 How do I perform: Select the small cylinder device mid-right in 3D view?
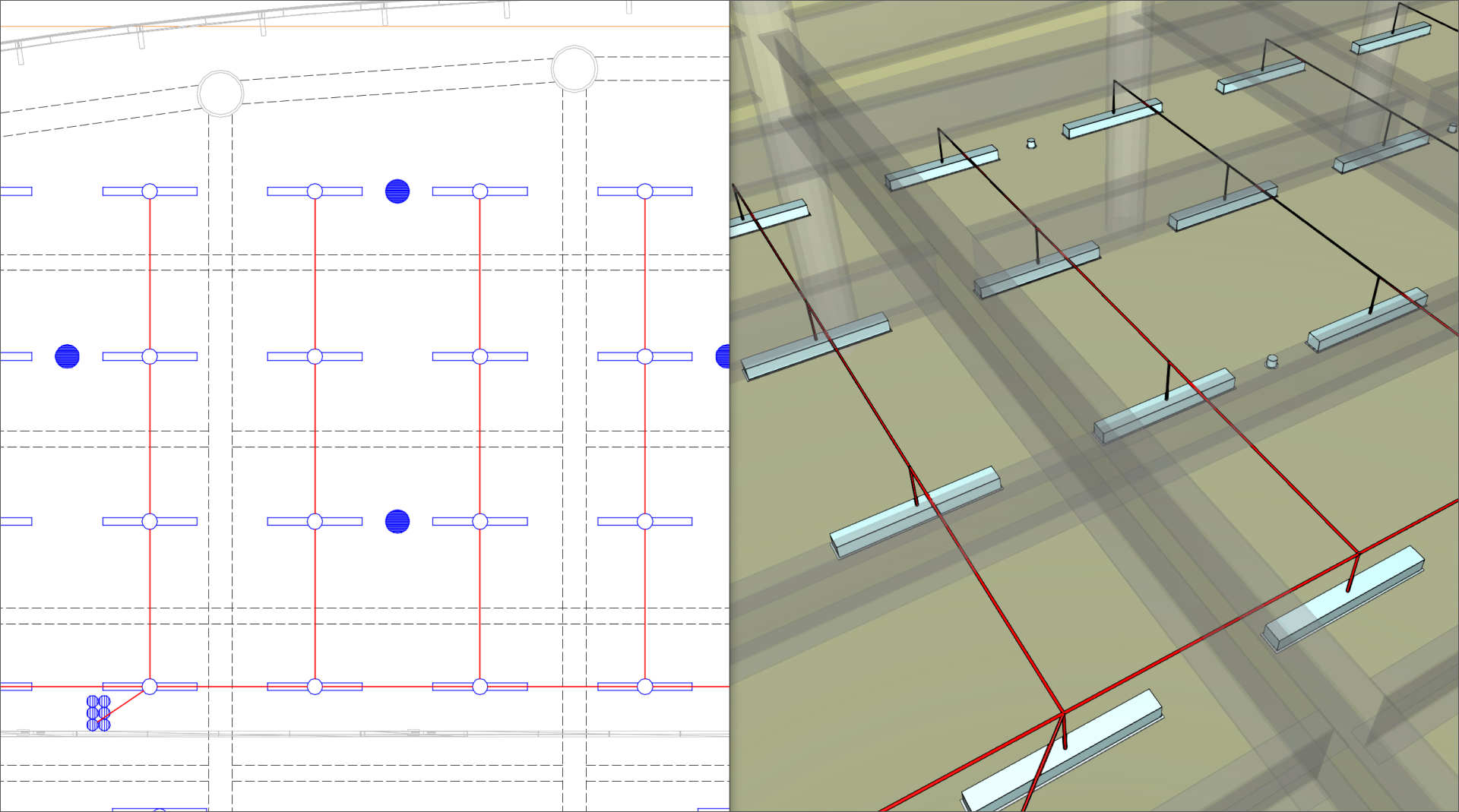click(x=1272, y=362)
